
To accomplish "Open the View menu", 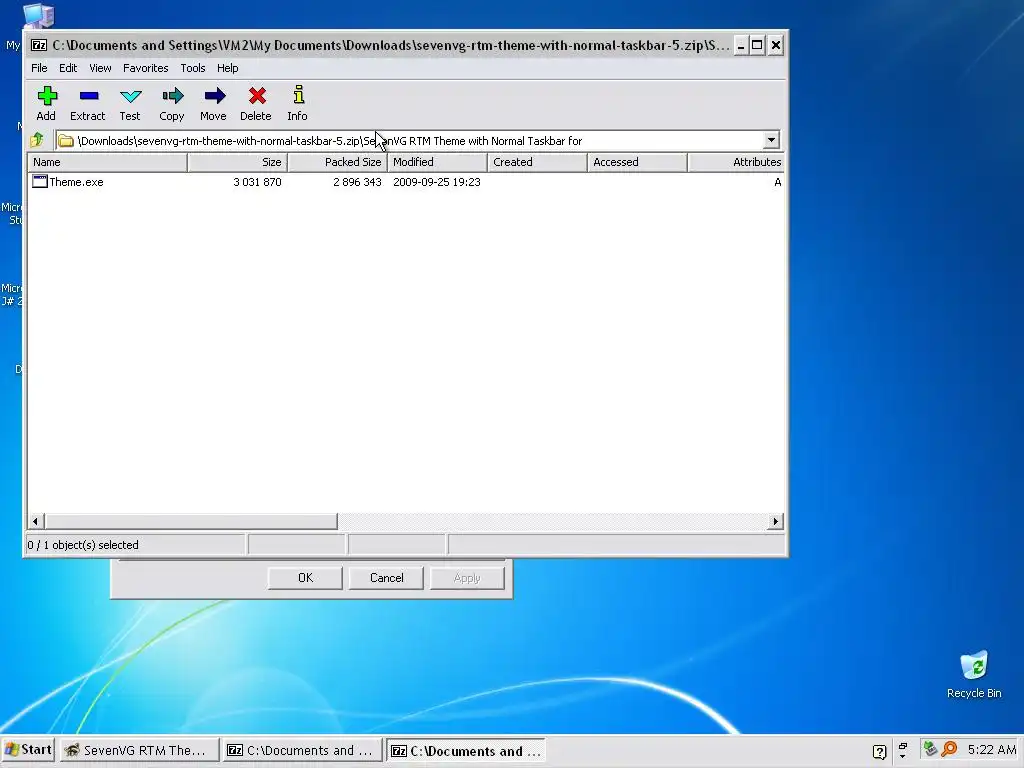I will pyautogui.click(x=100, y=68).
